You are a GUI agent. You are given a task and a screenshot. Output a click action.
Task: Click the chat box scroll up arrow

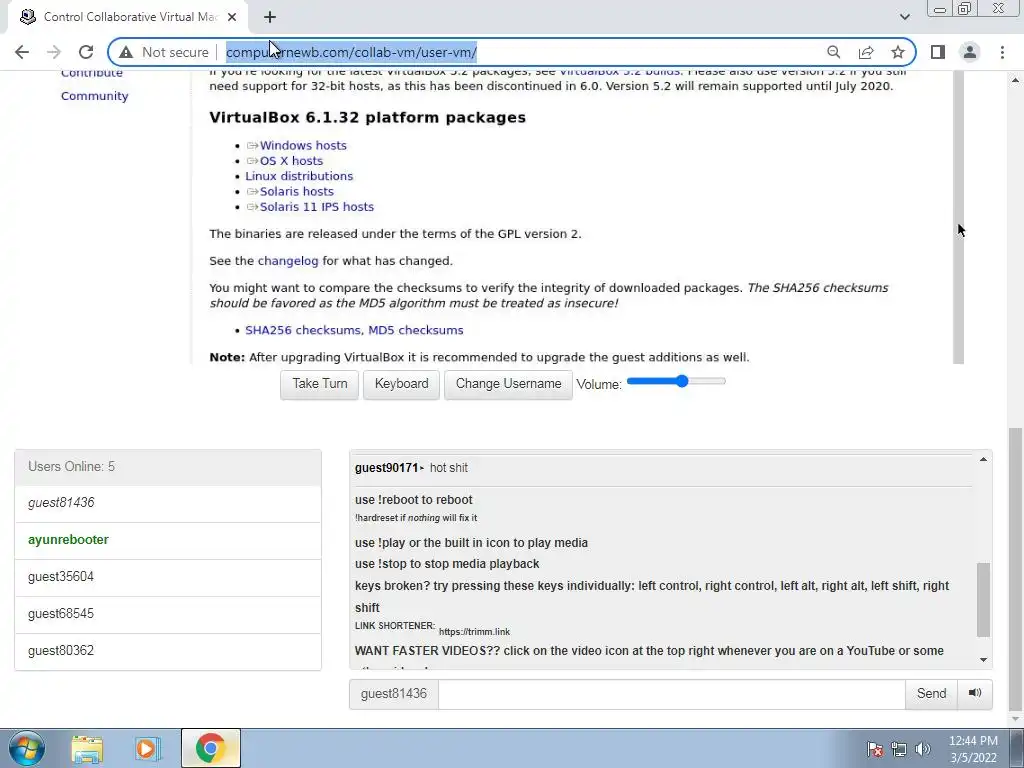tap(983, 460)
